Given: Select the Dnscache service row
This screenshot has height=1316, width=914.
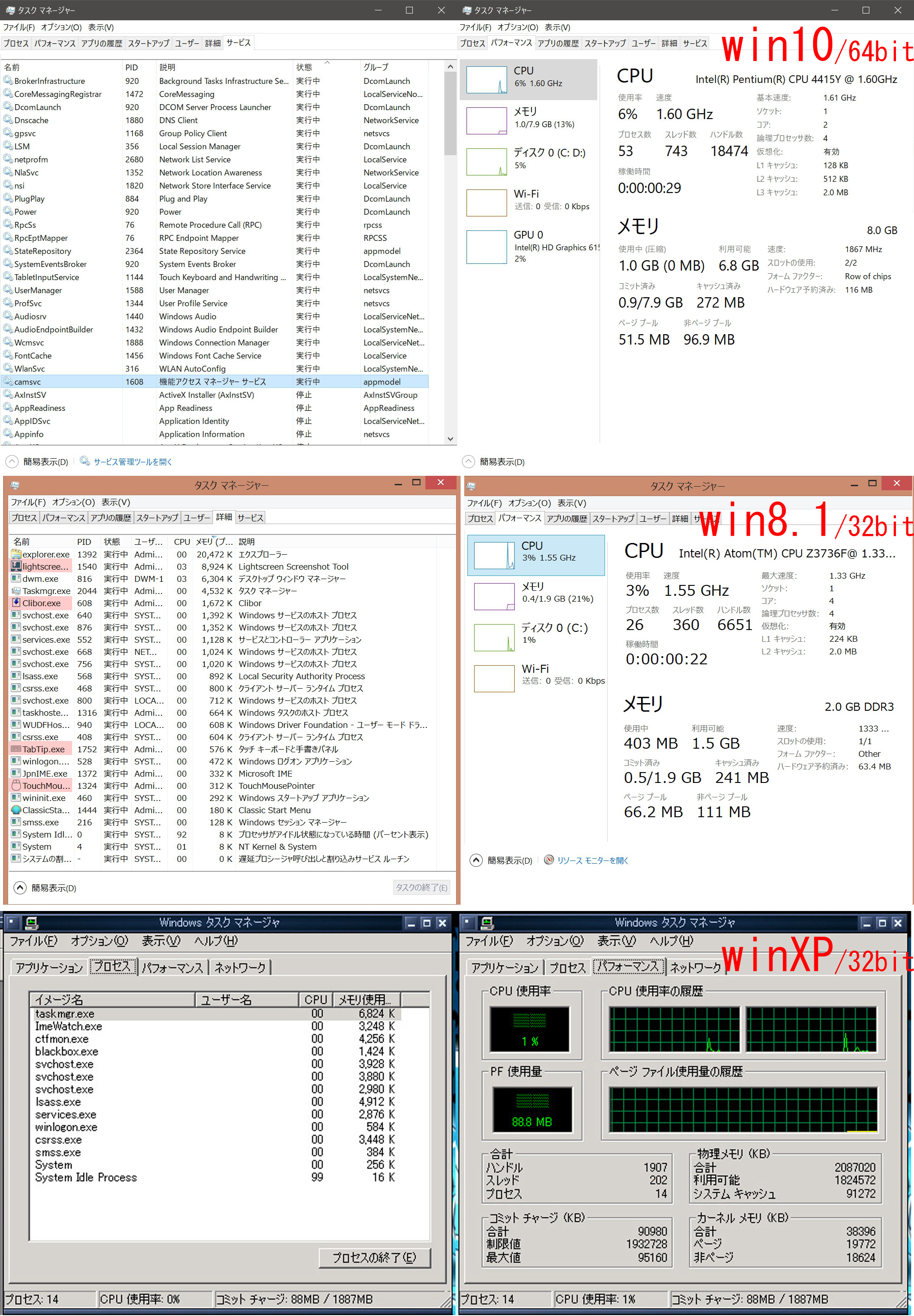Looking at the screenshot, I should point(215,120).
